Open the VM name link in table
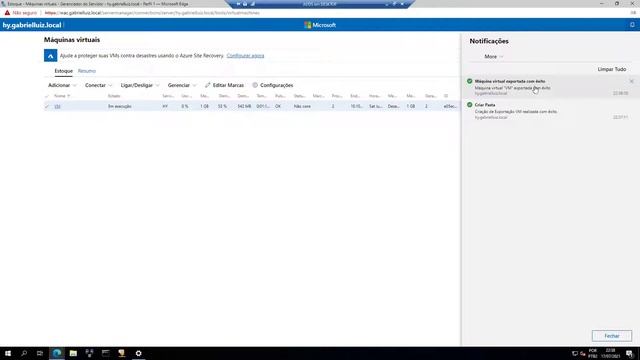The width and height of the screenshot is (640, 360). [x=58, y=106]
